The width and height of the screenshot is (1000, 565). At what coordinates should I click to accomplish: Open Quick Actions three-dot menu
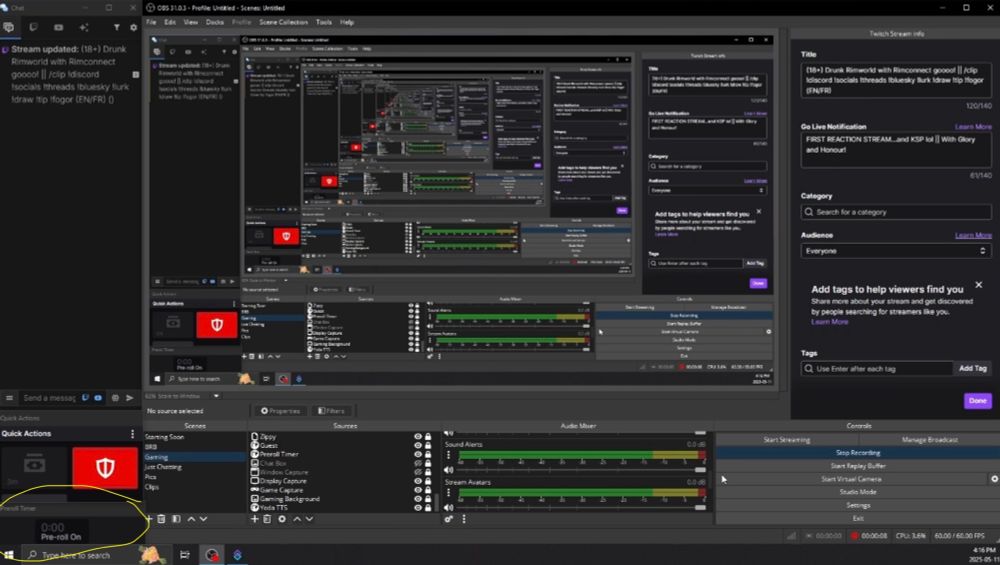pos(133,434)
